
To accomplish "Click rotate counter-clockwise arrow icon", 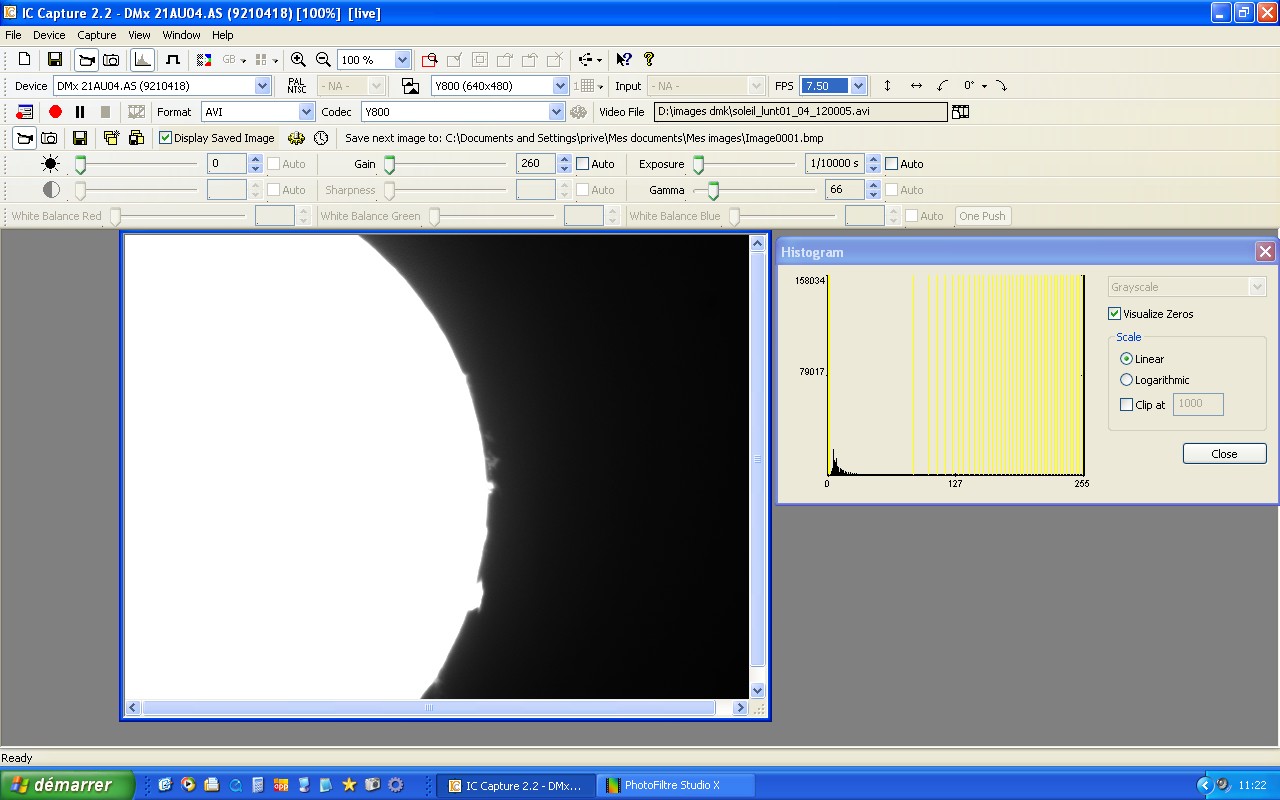I will pos(942,86).
